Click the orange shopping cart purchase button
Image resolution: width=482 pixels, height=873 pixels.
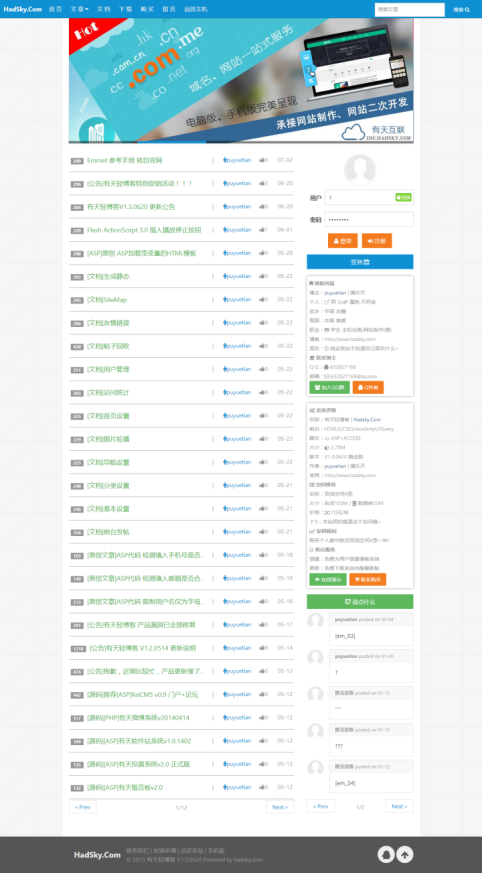367,580
